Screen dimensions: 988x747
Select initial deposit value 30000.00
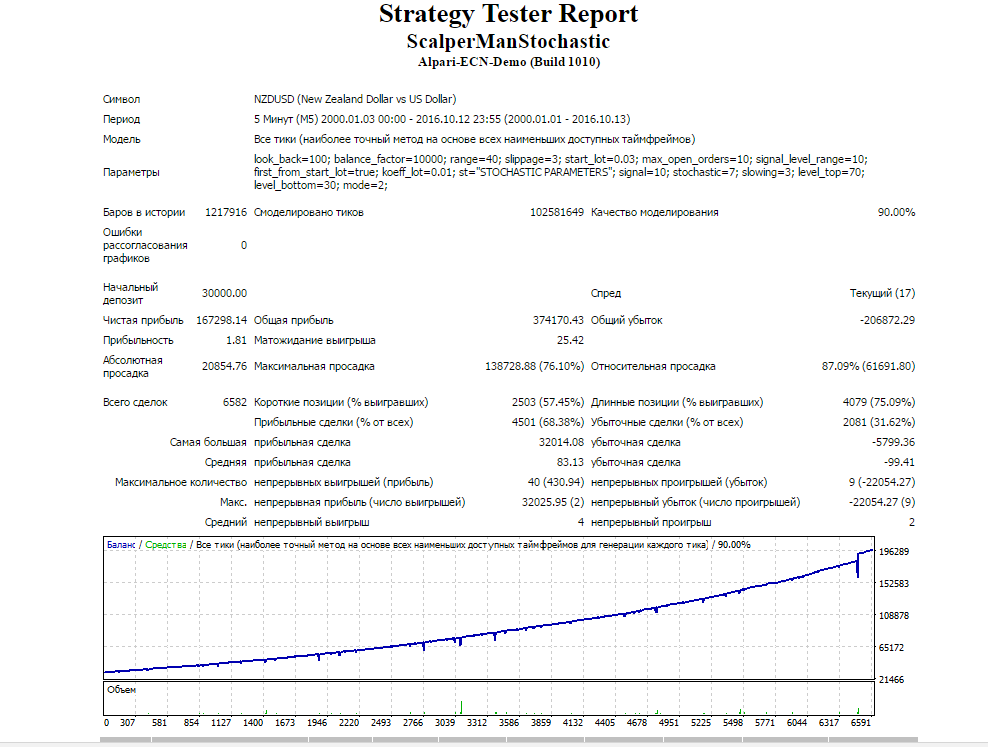[224, 293]
